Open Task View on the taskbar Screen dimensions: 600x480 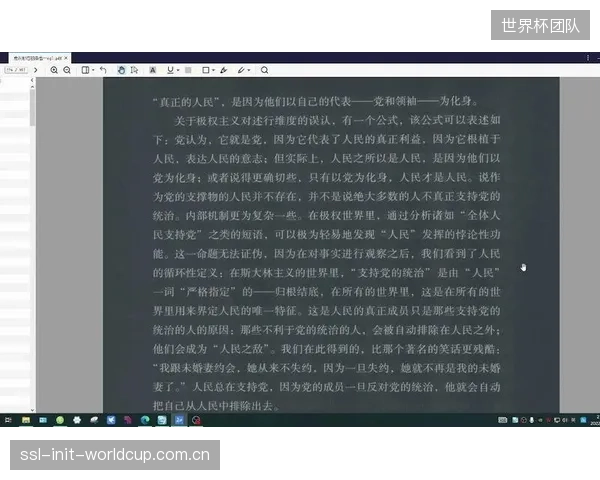tap(8, 420)
